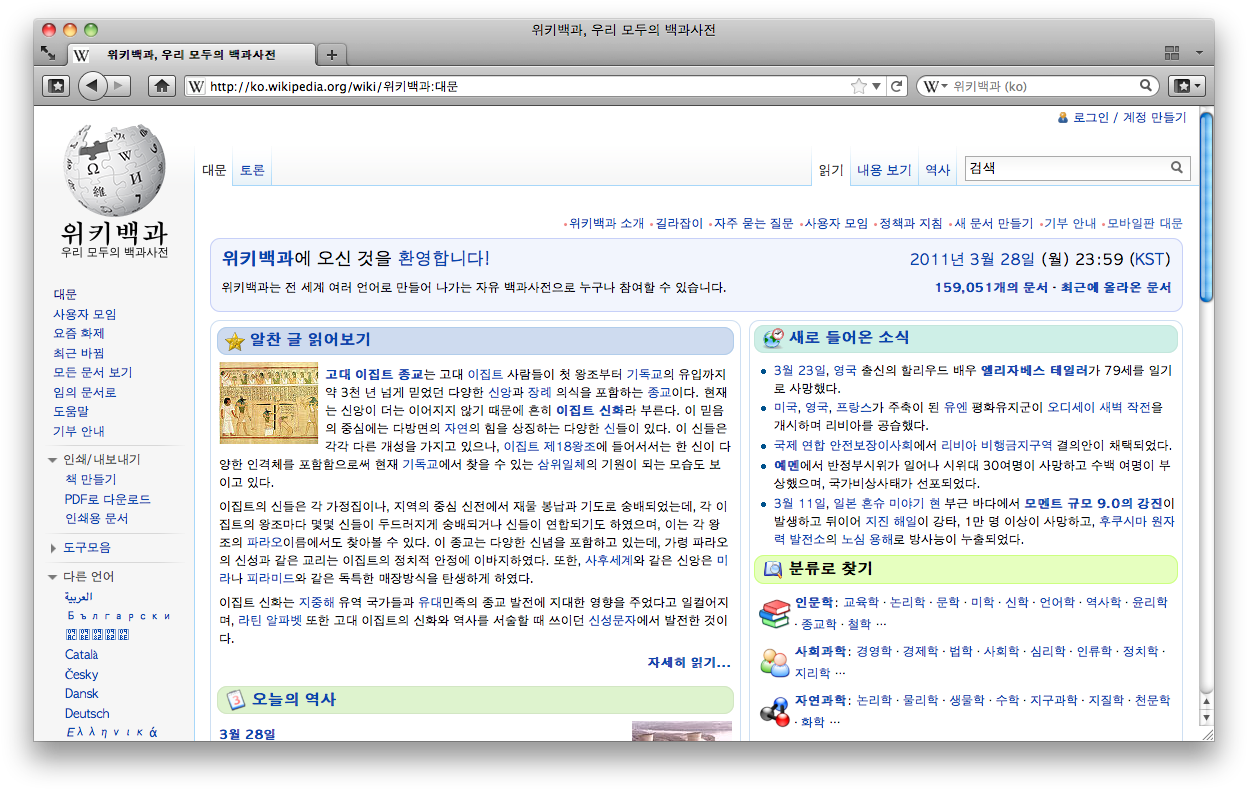Click the vertical scrollbar thumb
The height and width of the screenshot is (789, 1247).
[1206, 207]
